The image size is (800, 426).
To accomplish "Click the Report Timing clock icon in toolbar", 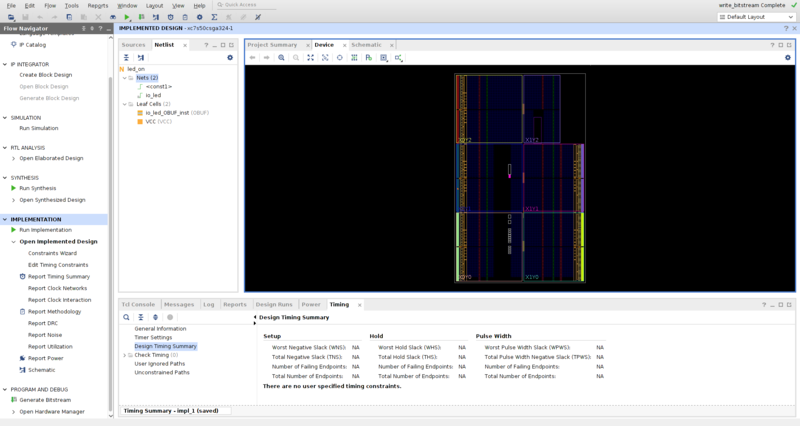I will (170, 17).
